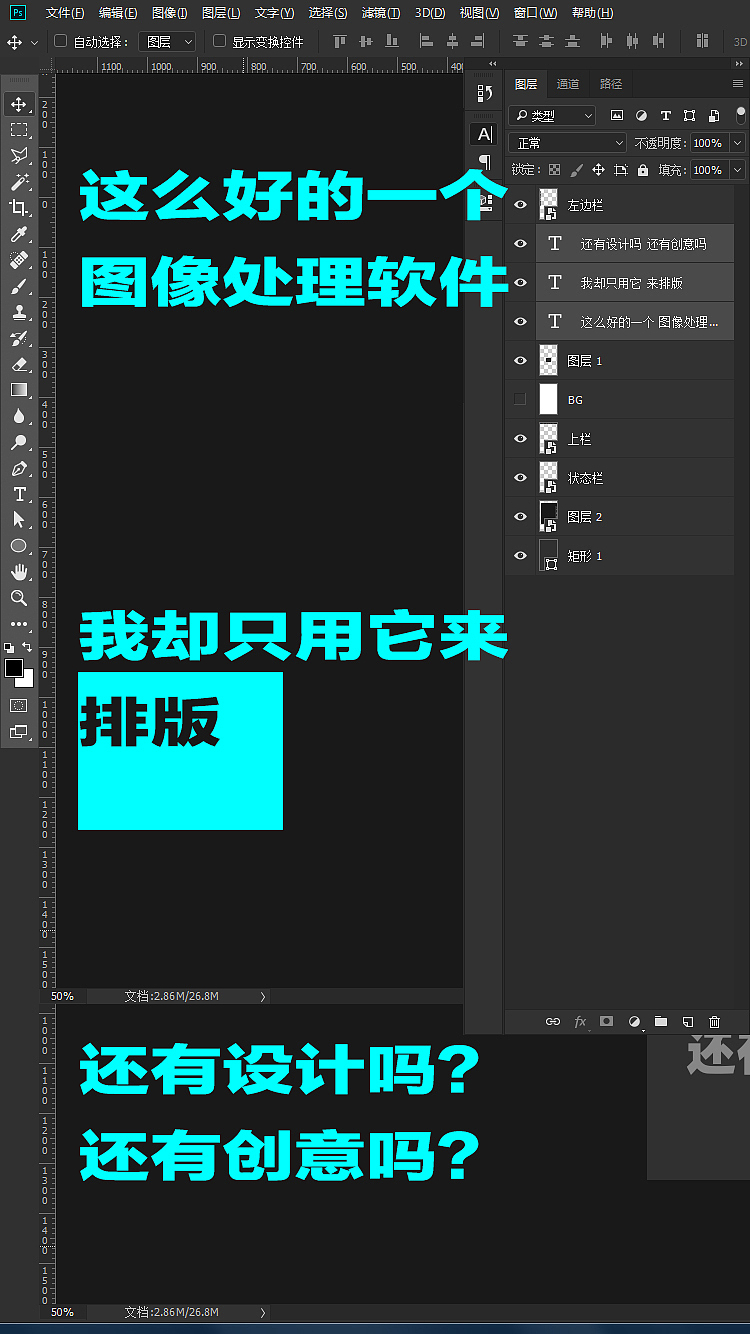Hide the 上栏 layer
Image resolution: width=750 pixels, height=1334 pixels.
[x=519, y=439]
